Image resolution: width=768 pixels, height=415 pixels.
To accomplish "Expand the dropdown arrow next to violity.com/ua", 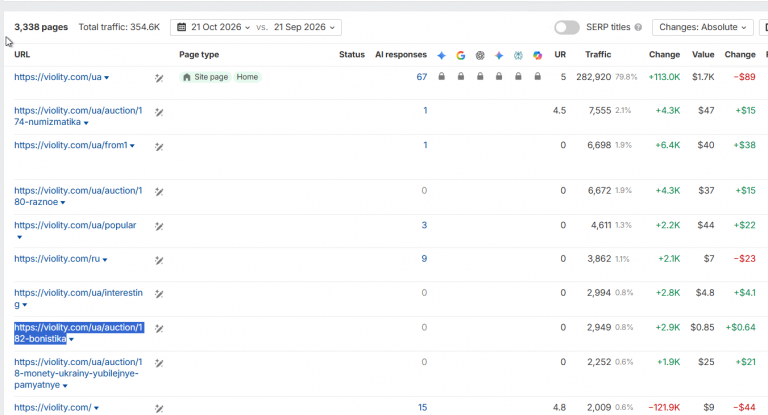I will pyautogui.click(x=107, y=78).
